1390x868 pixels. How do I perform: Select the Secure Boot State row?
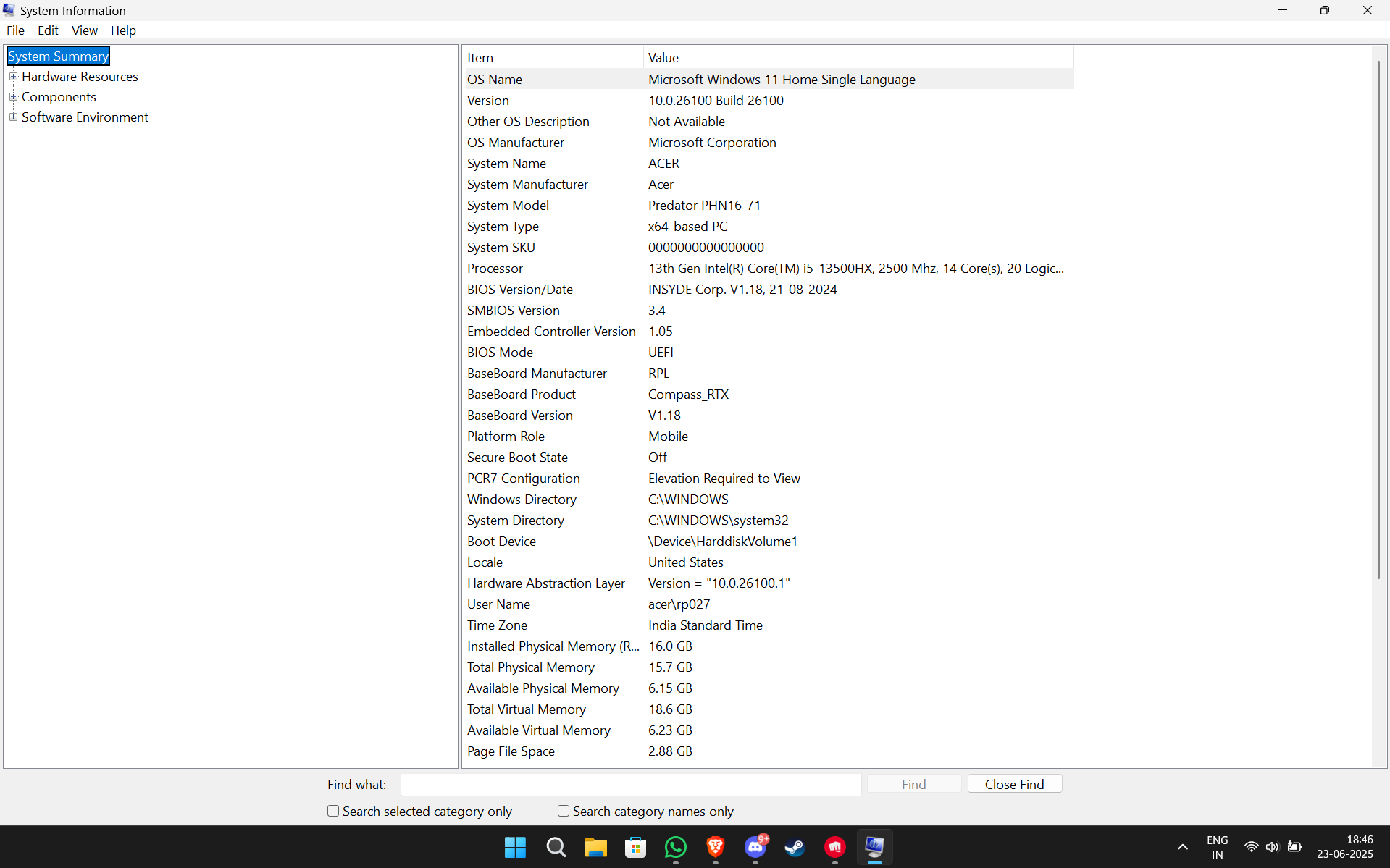pyautogui.click(x=769, y=457)
